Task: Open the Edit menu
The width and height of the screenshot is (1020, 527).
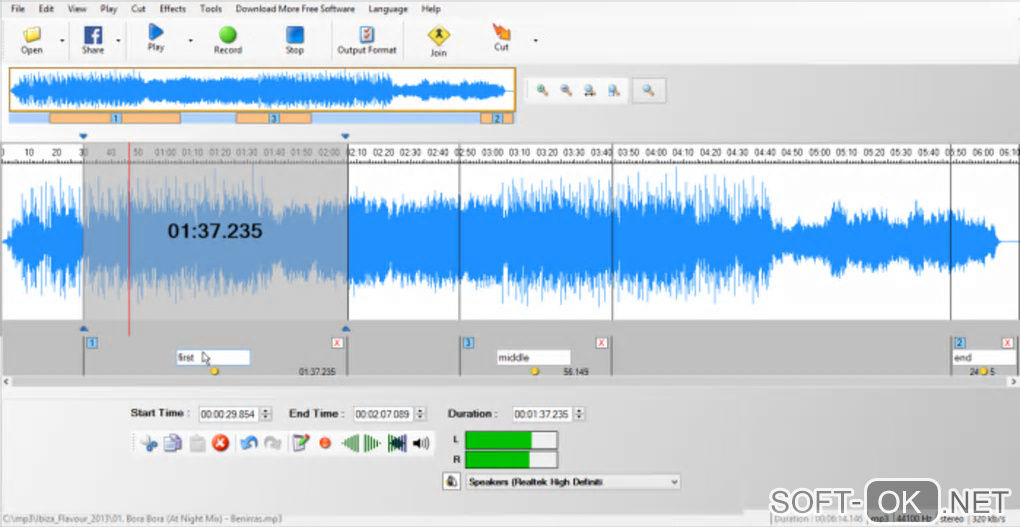Action: pyautogui.click(x=46, y=9)
